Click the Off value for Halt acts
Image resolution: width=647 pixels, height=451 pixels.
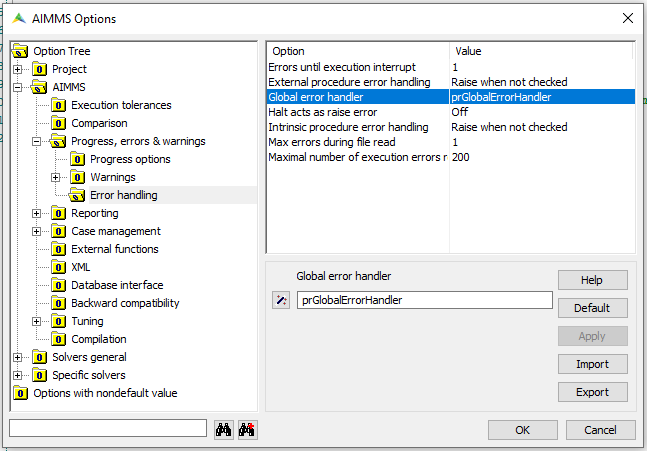click(460, 112)
